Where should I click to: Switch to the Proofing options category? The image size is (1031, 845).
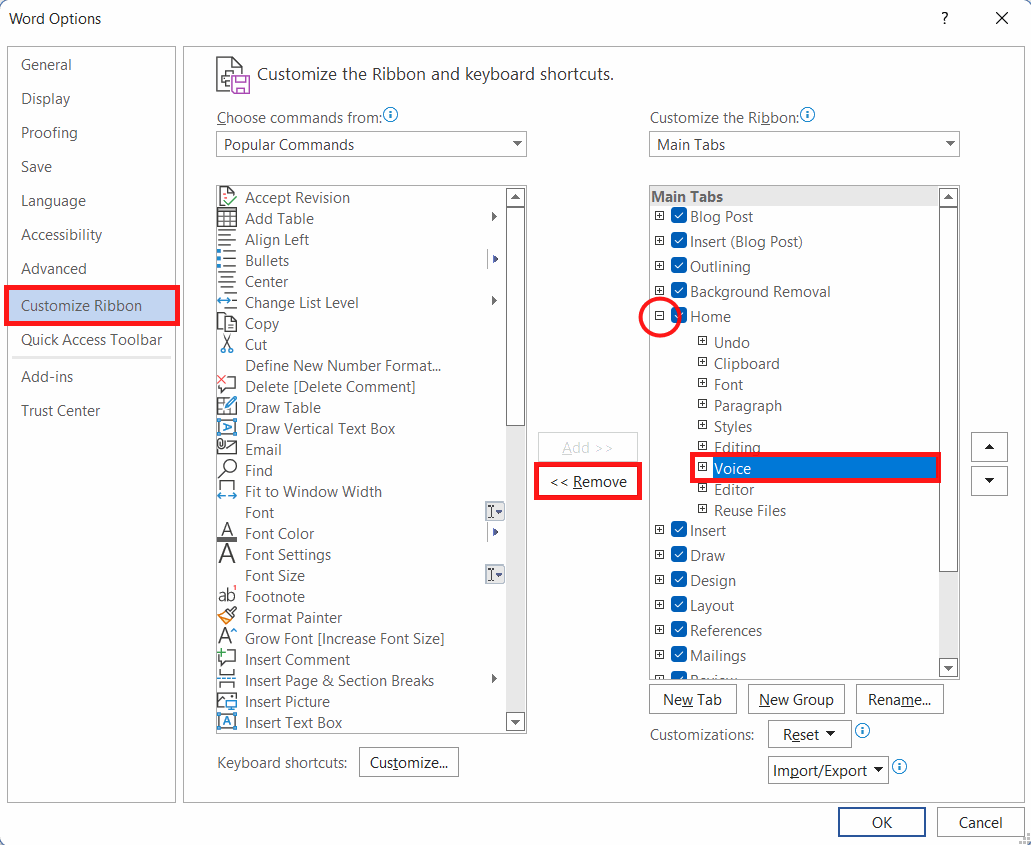(49, 133)
